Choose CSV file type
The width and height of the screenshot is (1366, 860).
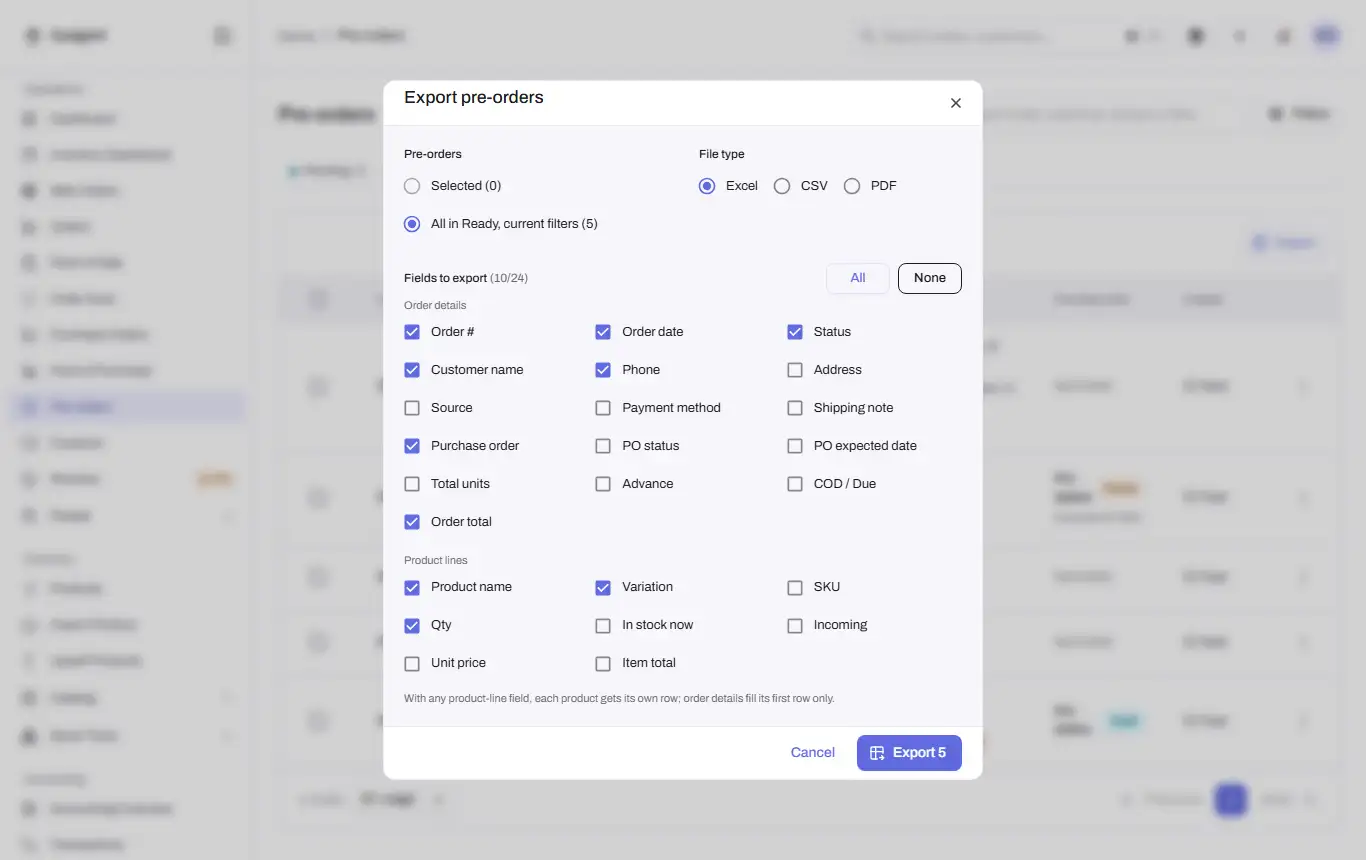click(x=782, y=186)
